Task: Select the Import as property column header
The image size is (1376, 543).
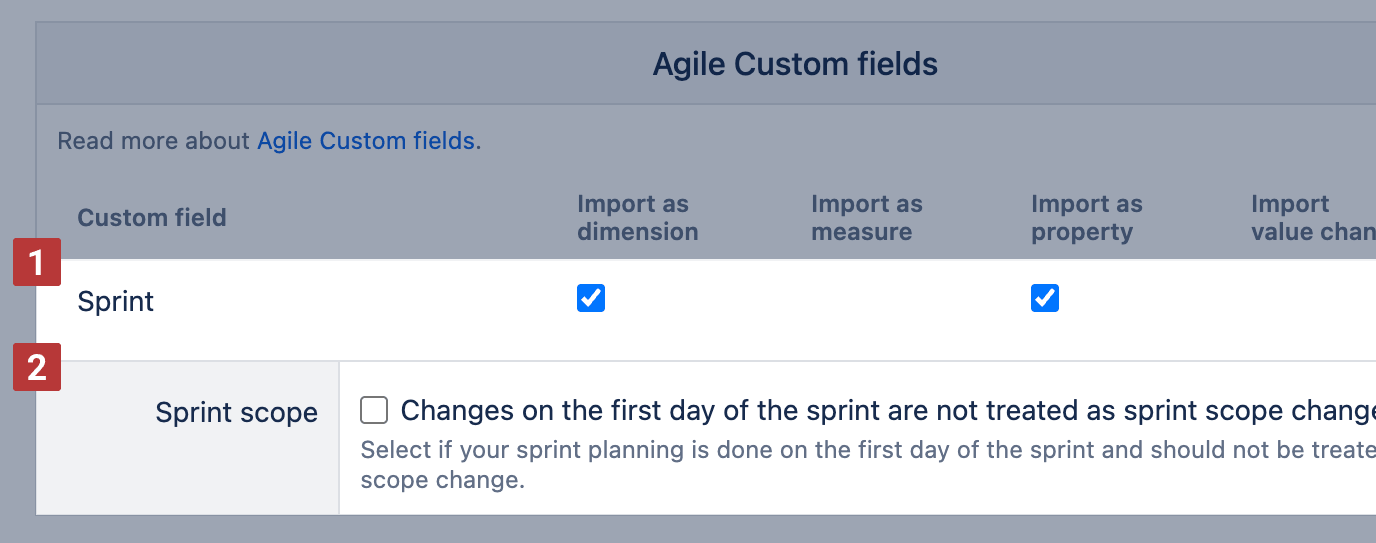Action: tap(1086, 218)
